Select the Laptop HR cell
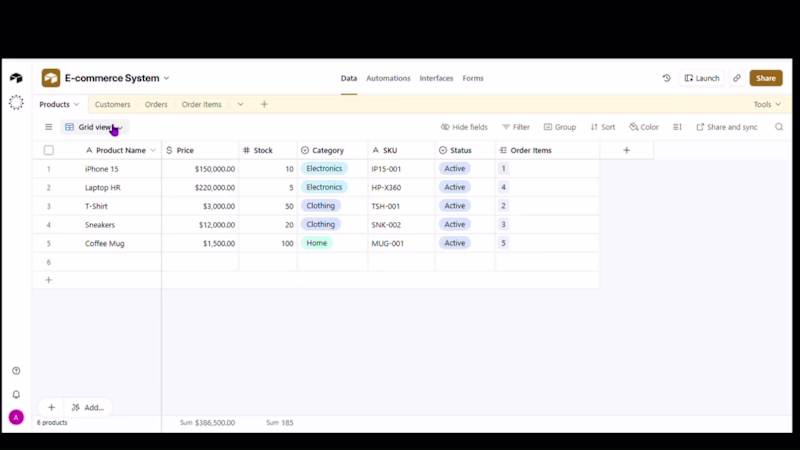 pos(103,187)
